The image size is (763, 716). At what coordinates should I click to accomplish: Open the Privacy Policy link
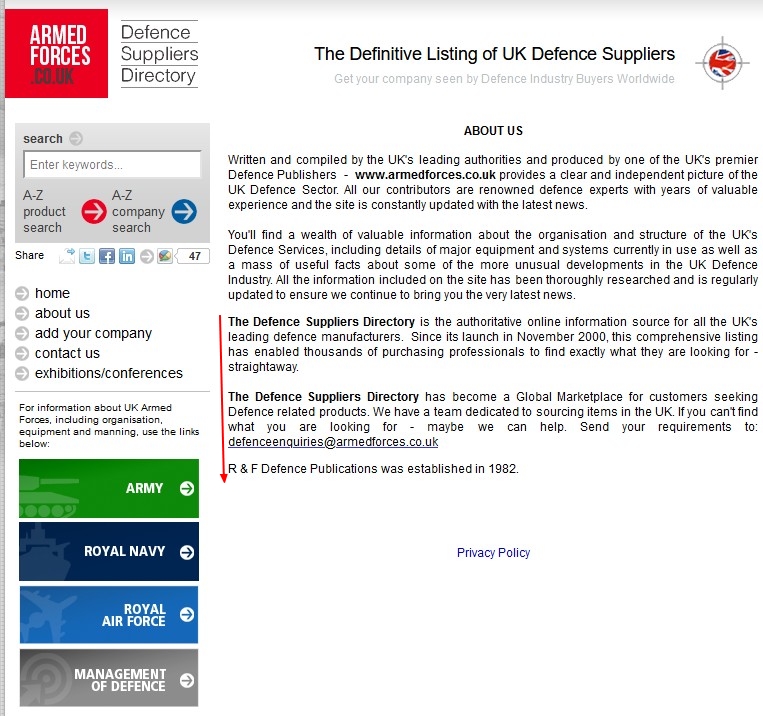point(493,553)
